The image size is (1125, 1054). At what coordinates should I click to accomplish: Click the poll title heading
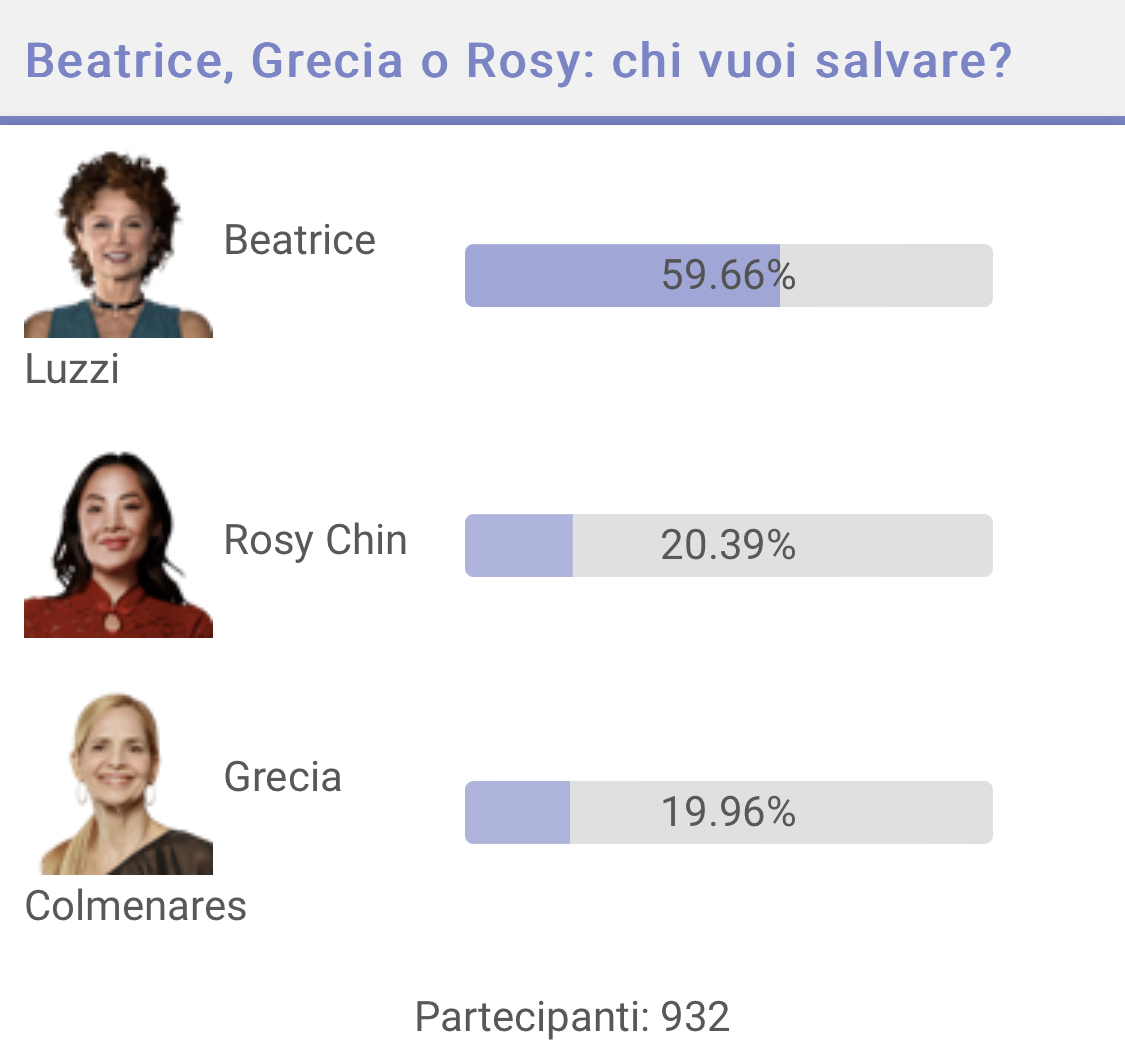519,60
